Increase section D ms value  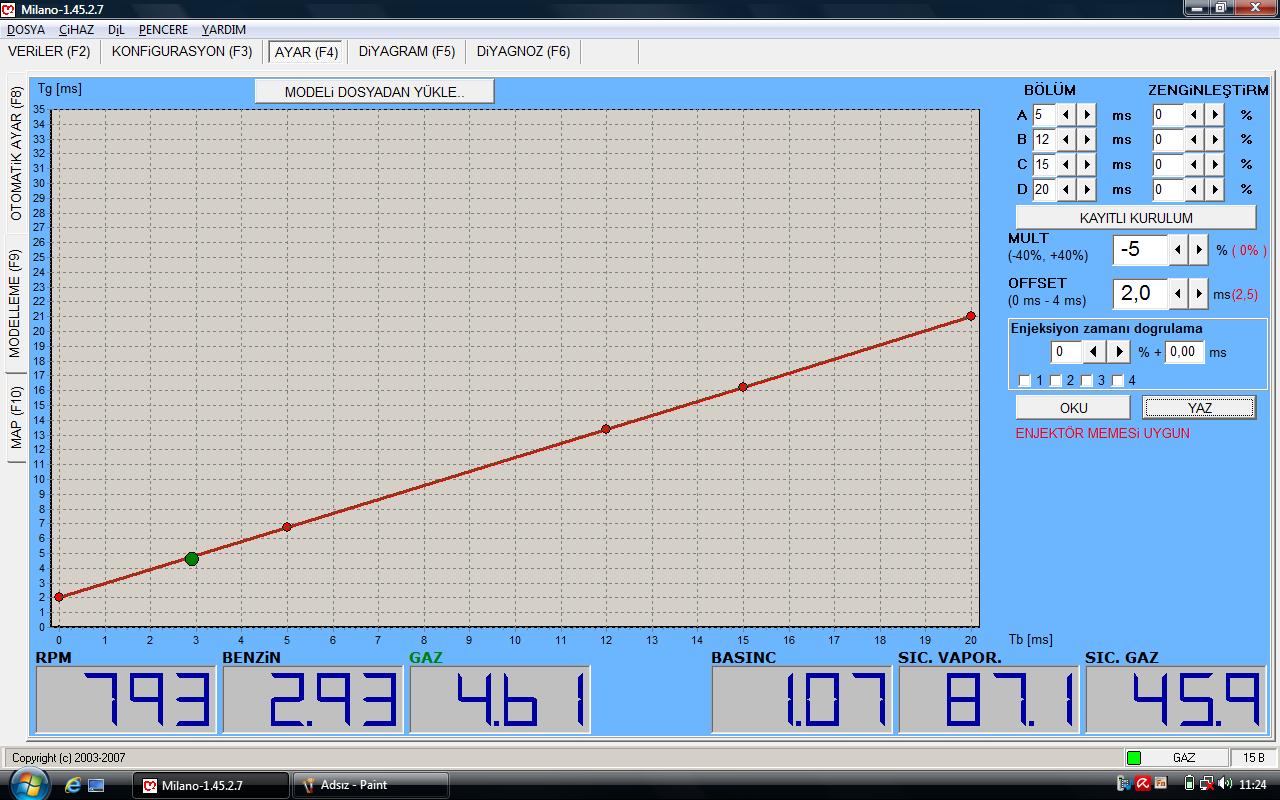[x=1087, y=189]
